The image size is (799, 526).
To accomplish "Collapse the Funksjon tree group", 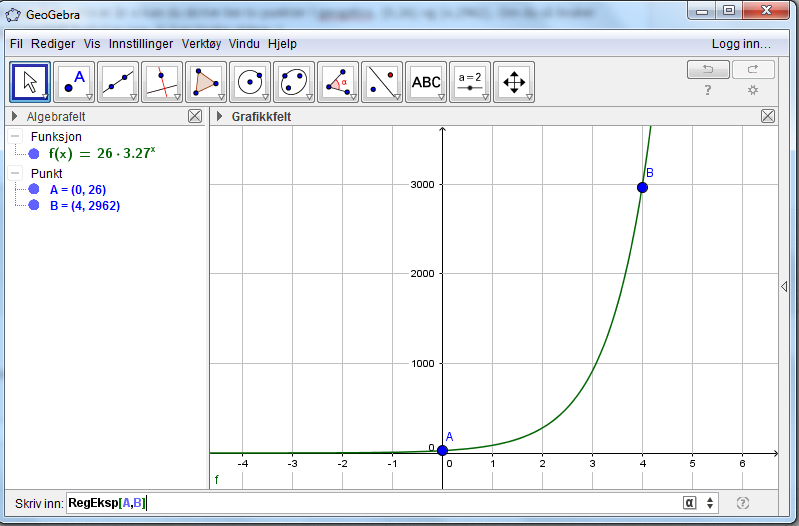I will [x=15, y=136].
